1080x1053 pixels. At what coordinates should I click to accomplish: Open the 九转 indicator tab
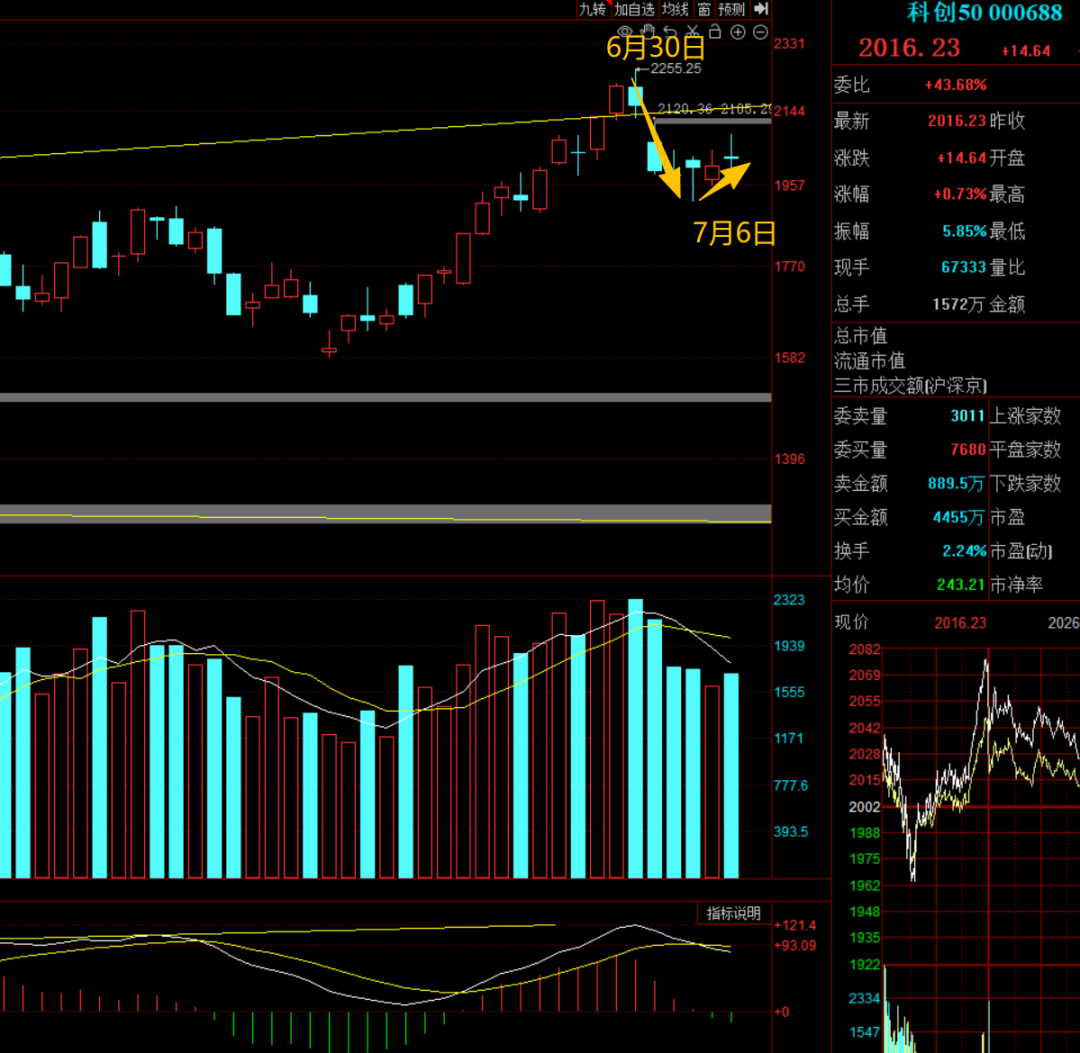[x=592, y=9]
